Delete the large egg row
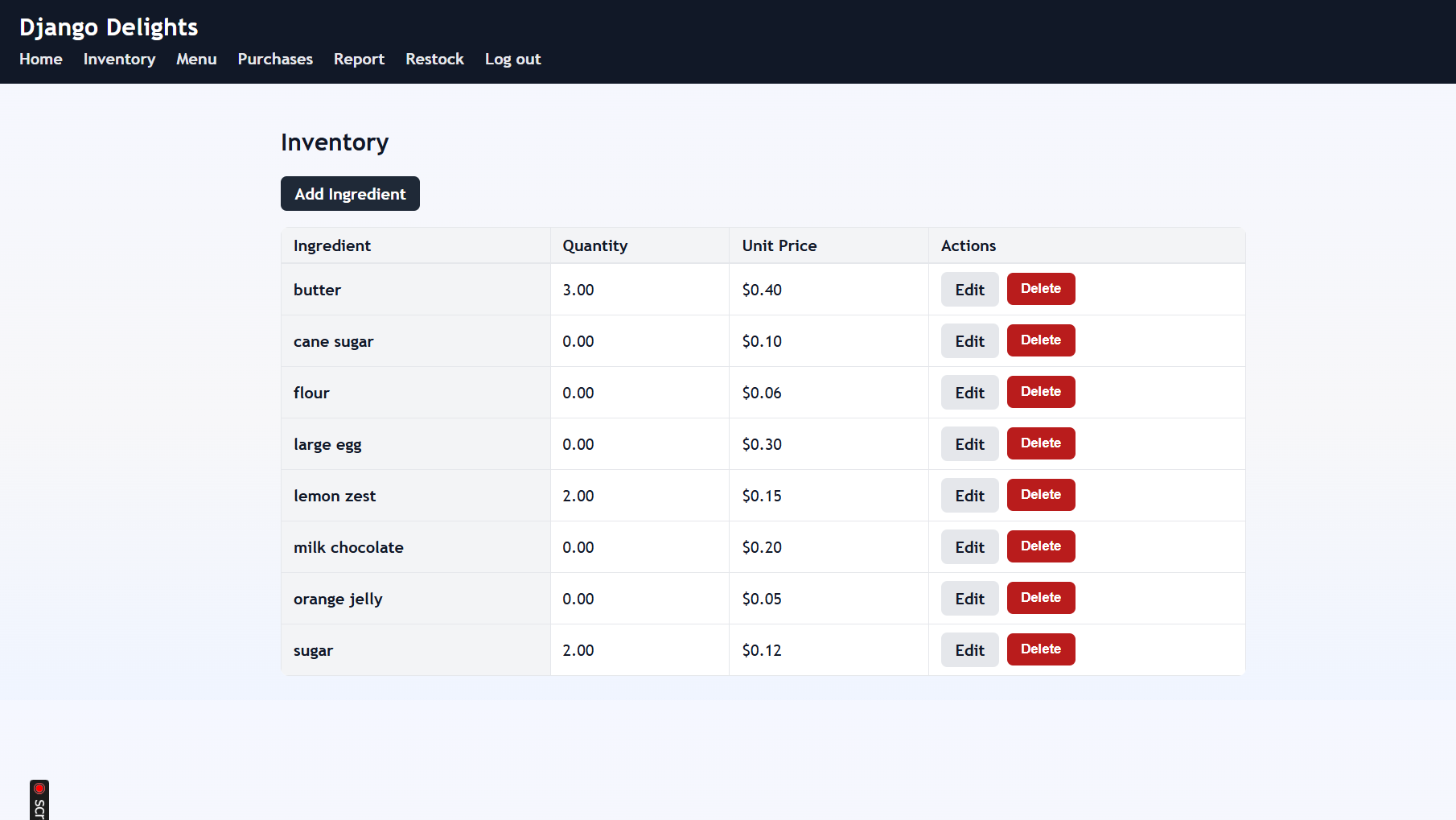The width and height of the screenshot is (1456, 820). pos(1041,443)
